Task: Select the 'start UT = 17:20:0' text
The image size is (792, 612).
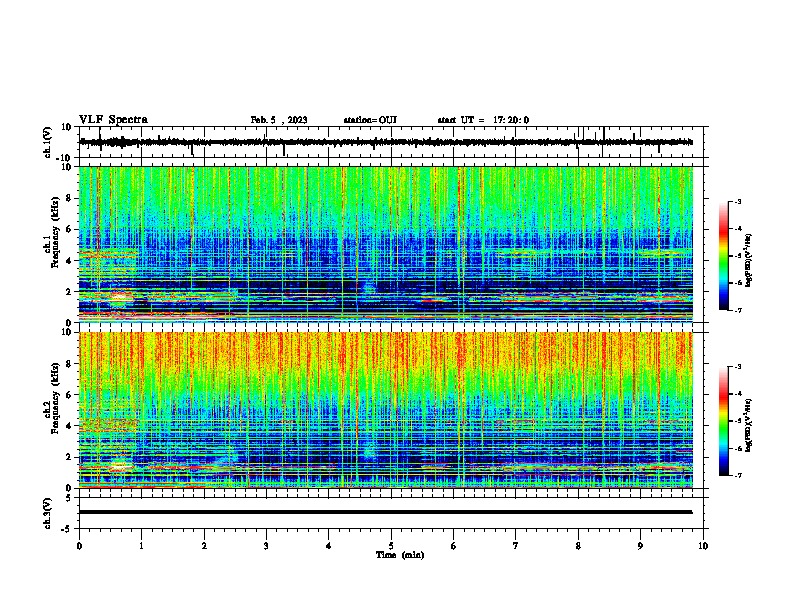Action: coord(483,120)
